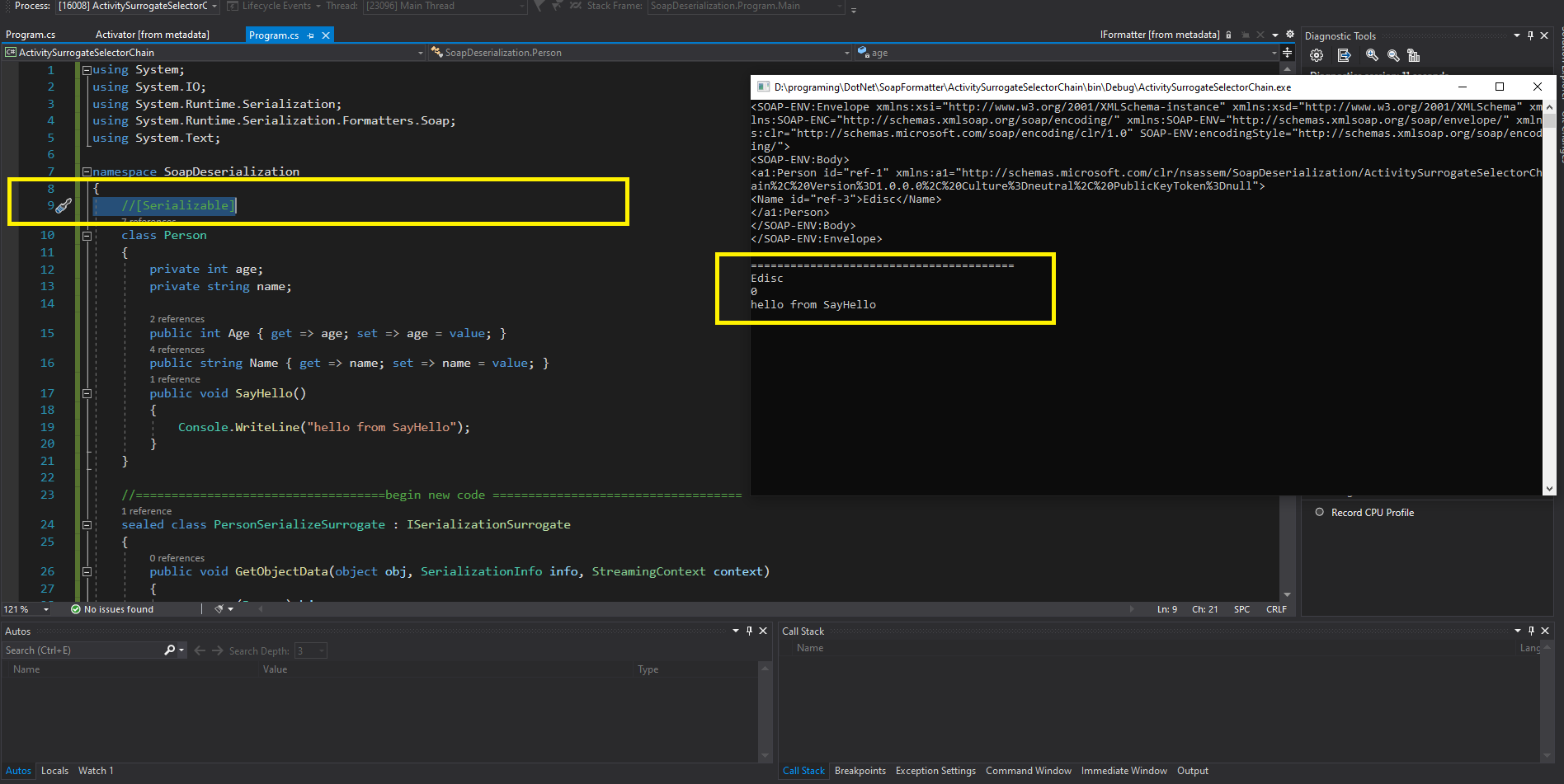Click the Autos search magnifier icon
This screenshot has width=1564, height=784.
170,650
